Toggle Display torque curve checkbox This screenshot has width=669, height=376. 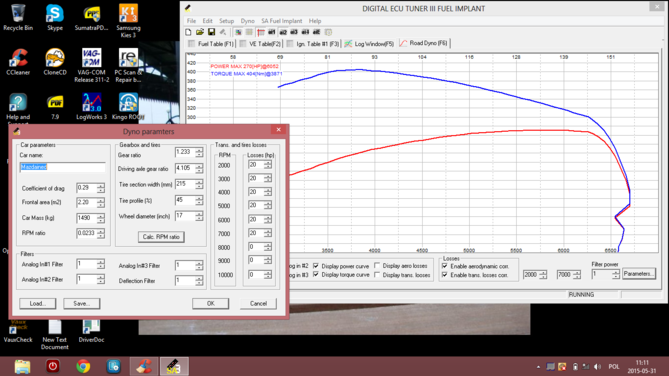316,275
